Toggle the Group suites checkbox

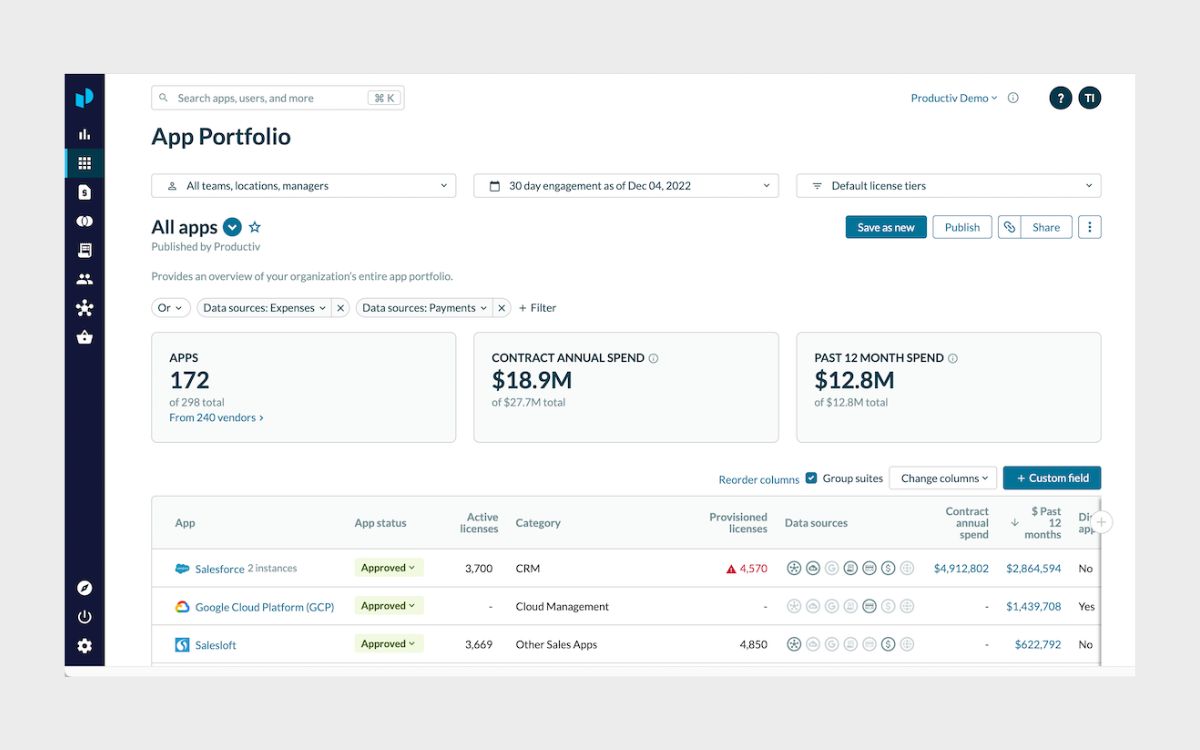809,478
